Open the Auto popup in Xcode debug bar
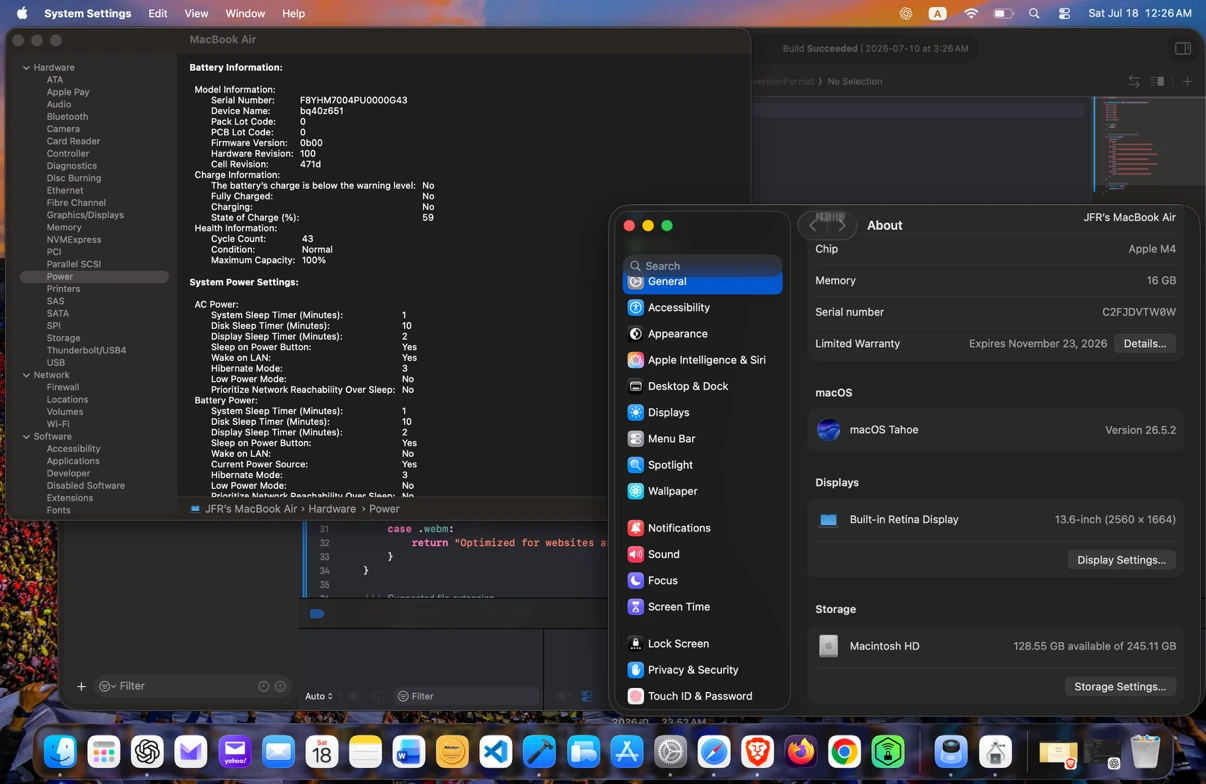 tap(319, 696)
